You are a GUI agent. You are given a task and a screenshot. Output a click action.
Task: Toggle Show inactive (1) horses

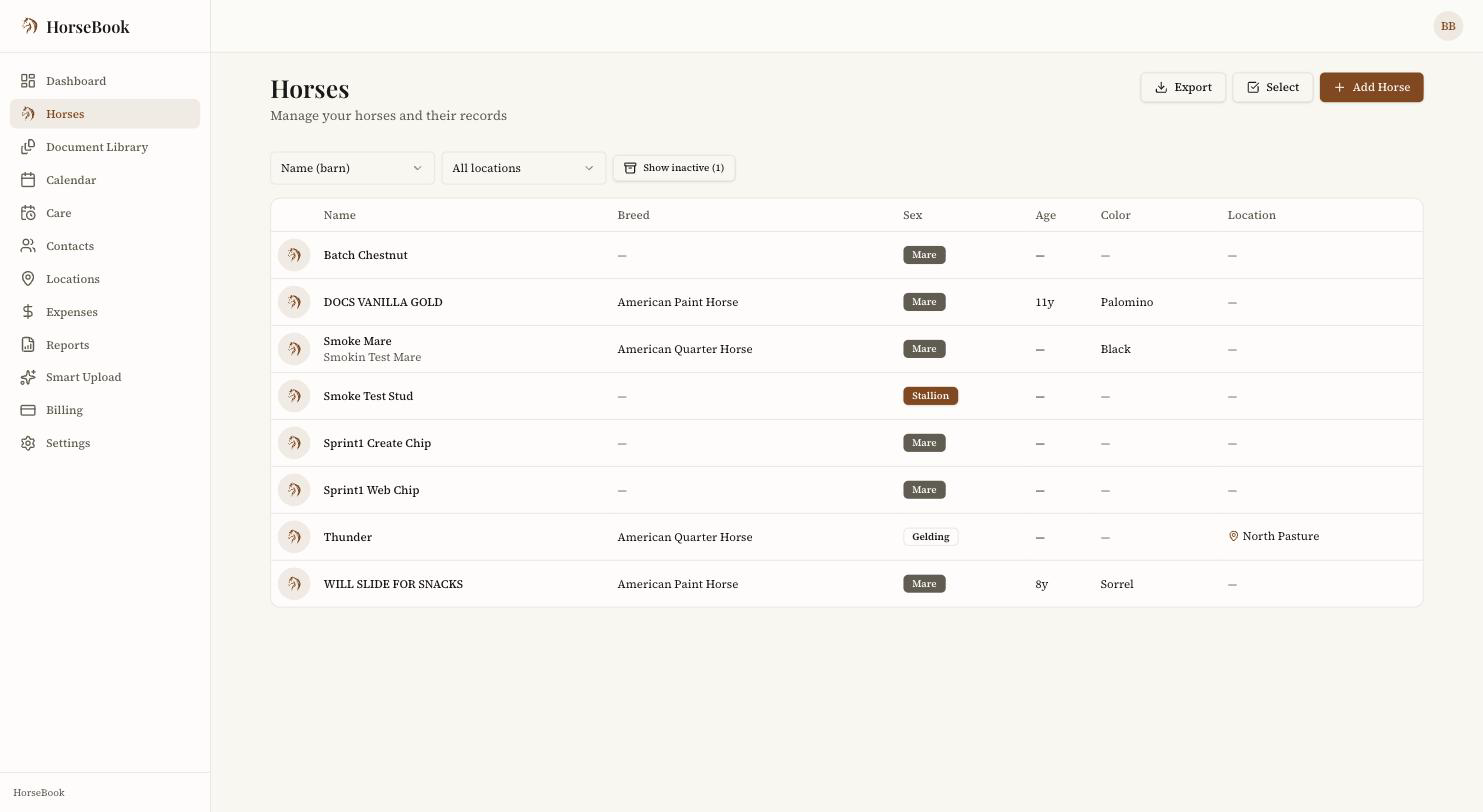pos(674,168)
